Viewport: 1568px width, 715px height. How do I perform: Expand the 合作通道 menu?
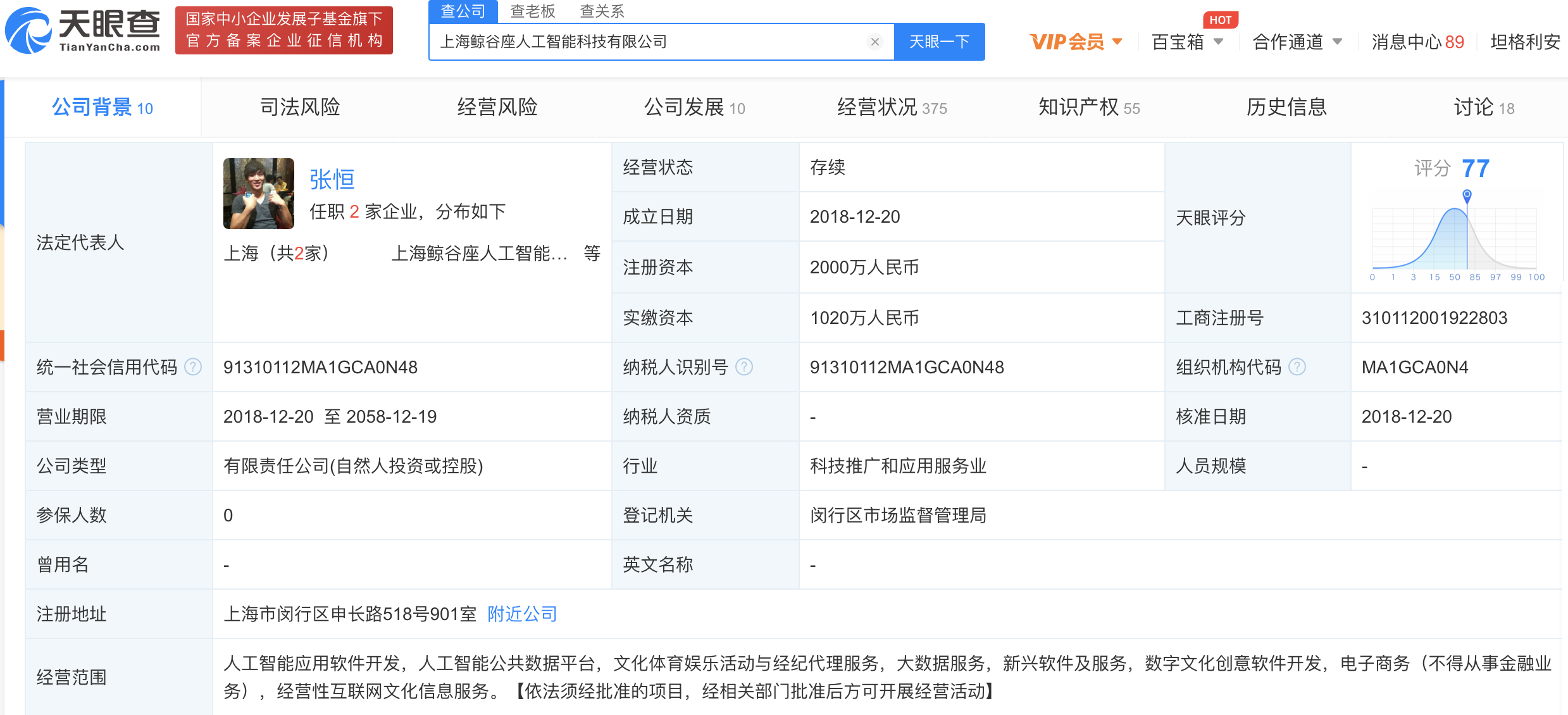point(1297,42)
